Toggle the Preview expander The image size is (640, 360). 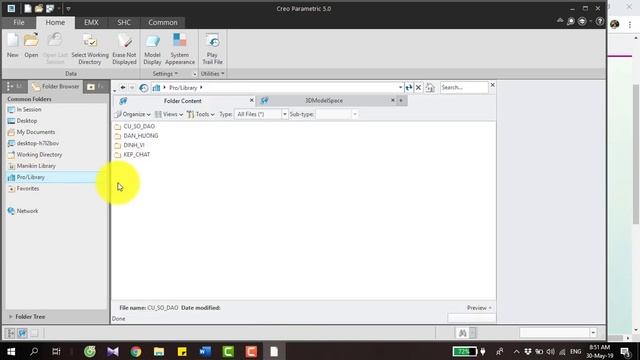(479, 308)
